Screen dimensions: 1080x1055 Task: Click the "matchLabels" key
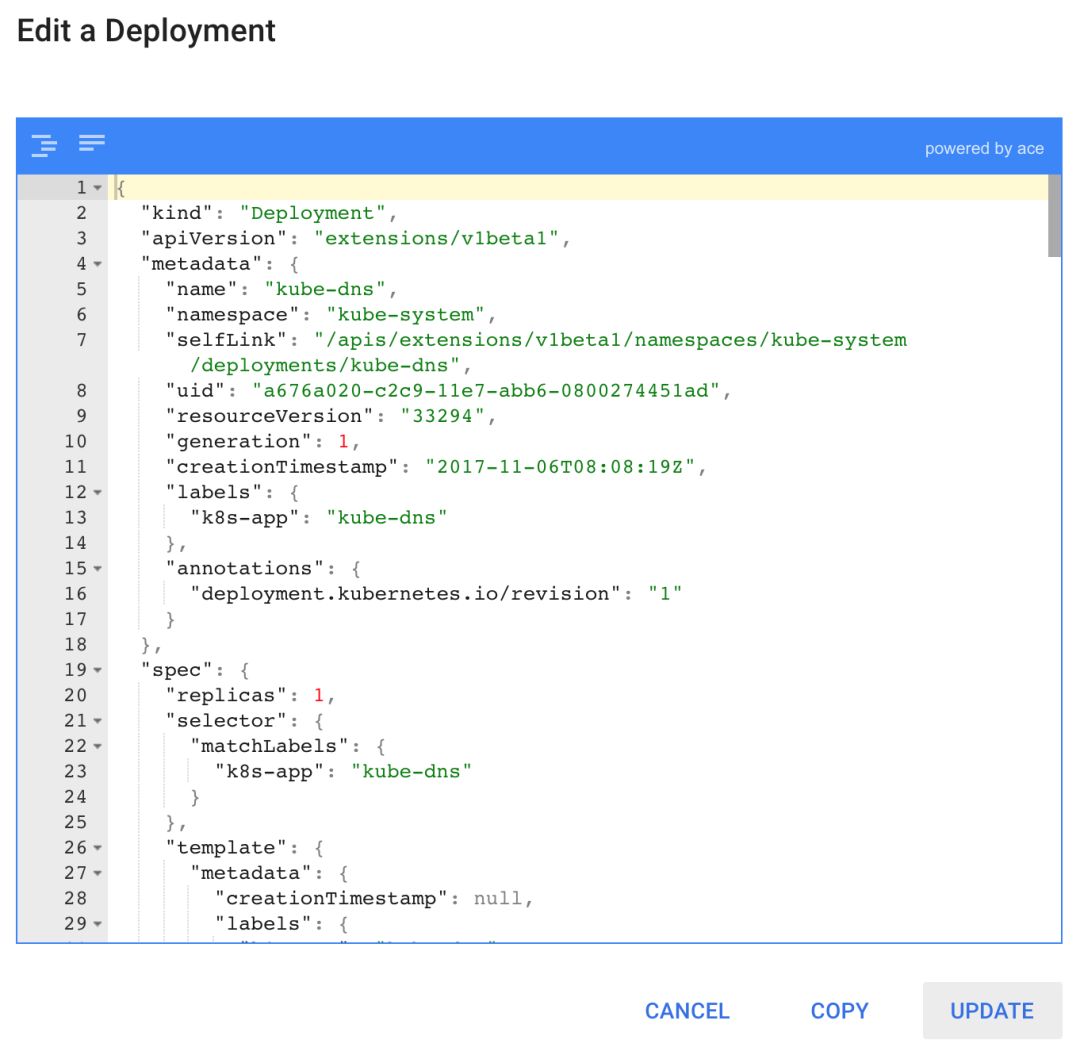[269, 746]
